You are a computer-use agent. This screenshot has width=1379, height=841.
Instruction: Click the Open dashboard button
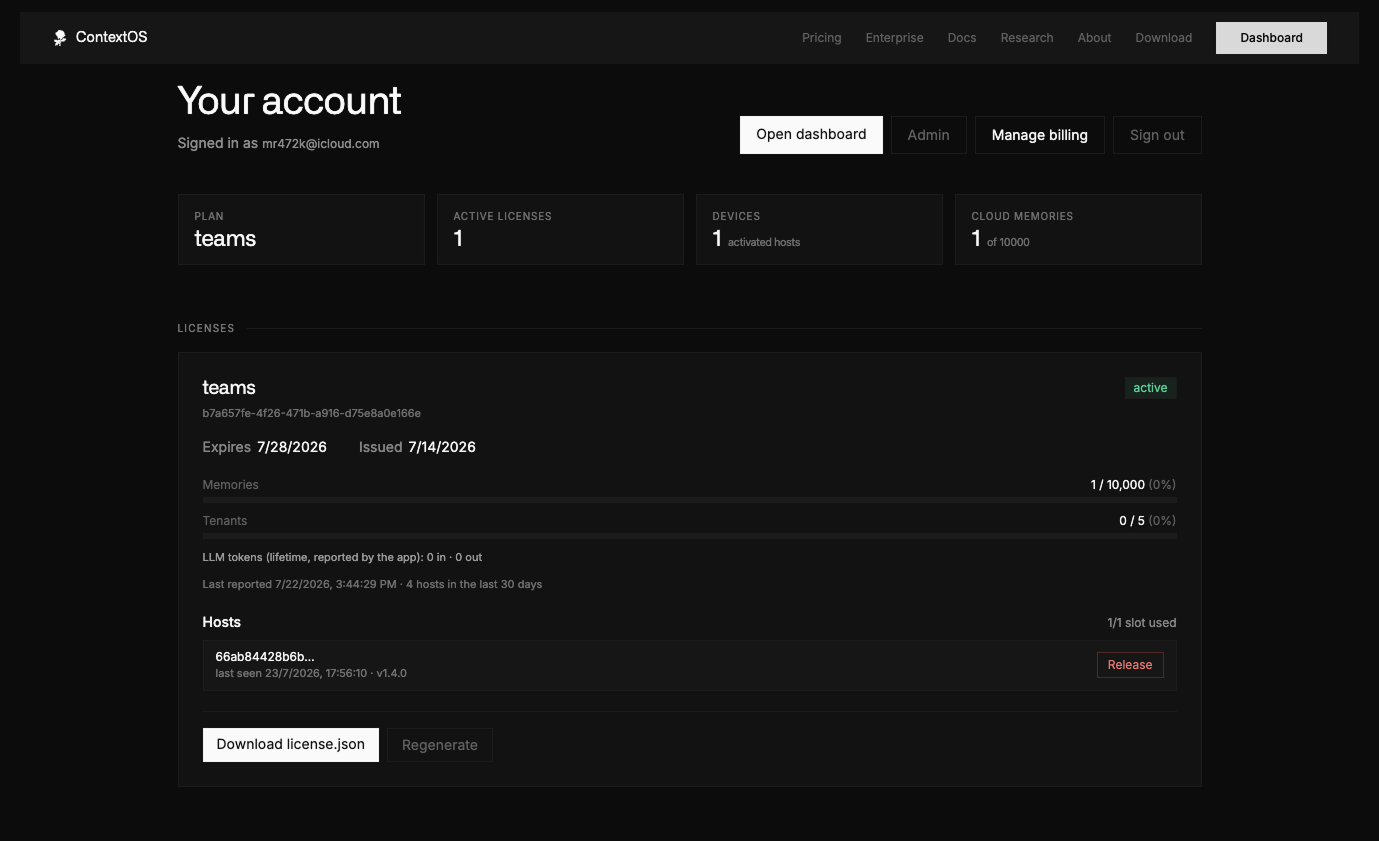click(x=811, y=135)
